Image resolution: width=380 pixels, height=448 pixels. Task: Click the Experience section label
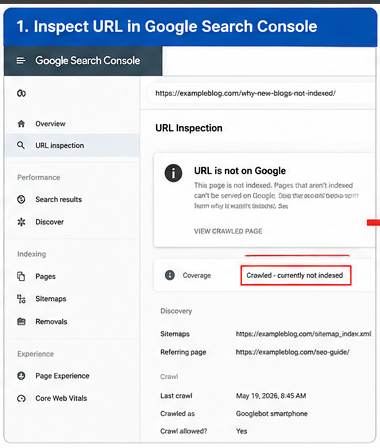pos(35,354)
